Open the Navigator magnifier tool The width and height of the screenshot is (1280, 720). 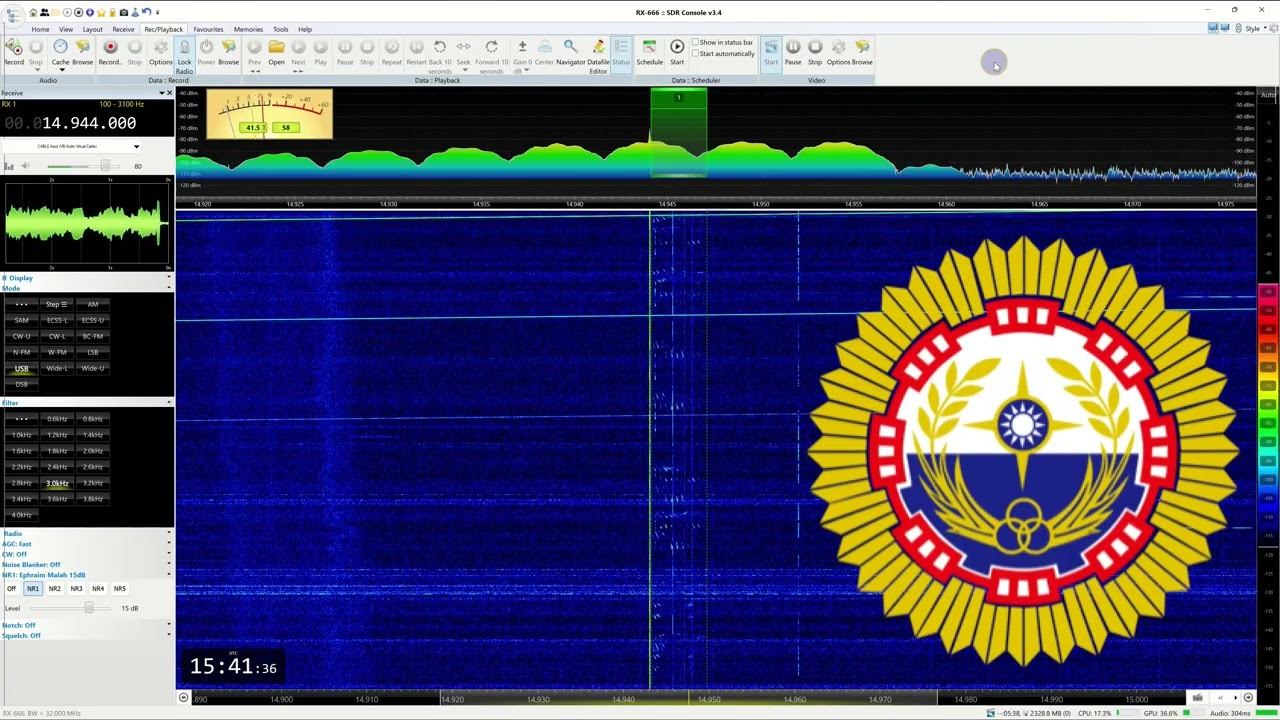click(570, 48)
